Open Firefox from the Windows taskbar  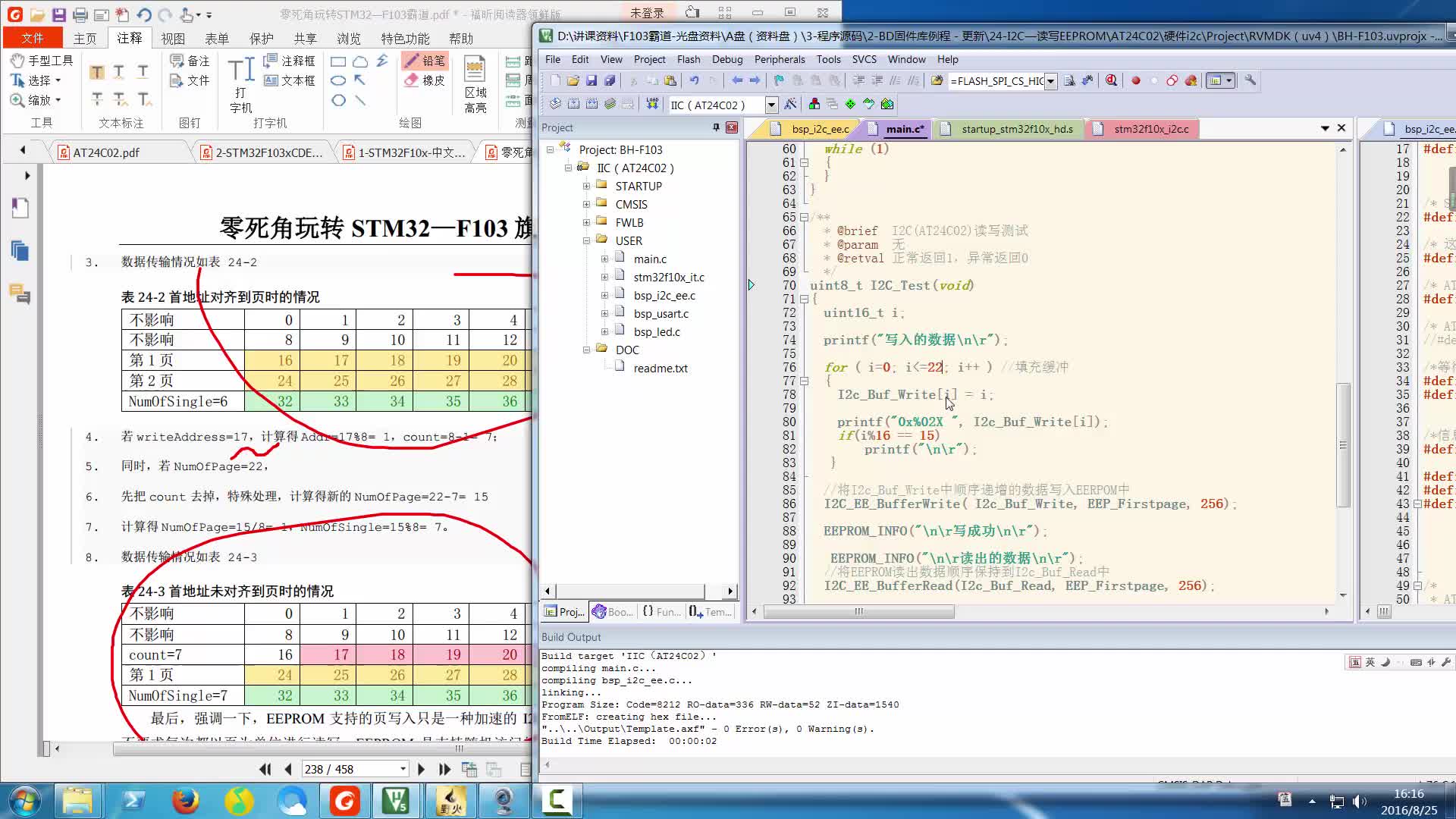tap(185, 801)
